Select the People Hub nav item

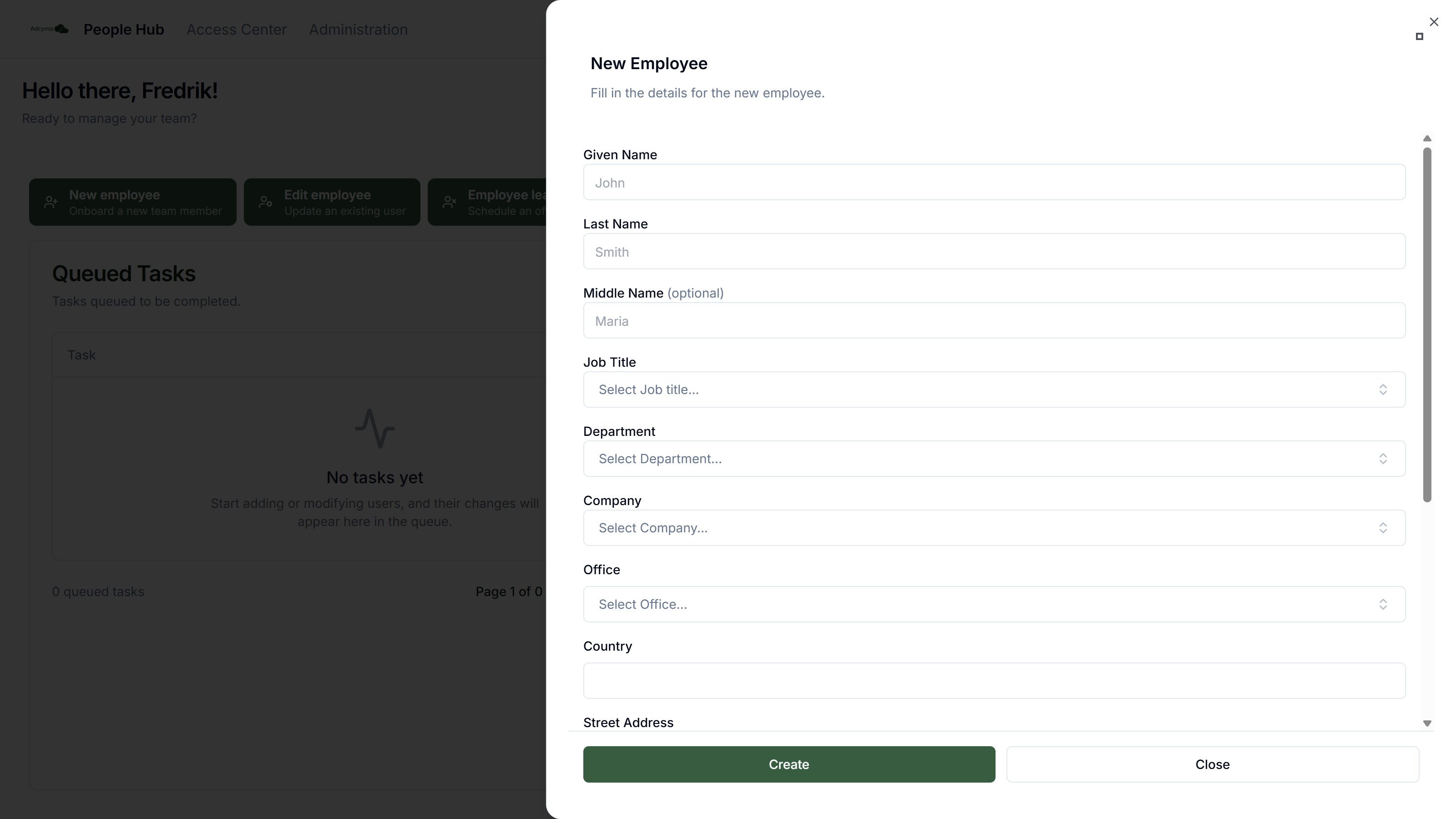click(x=124, y=30)
